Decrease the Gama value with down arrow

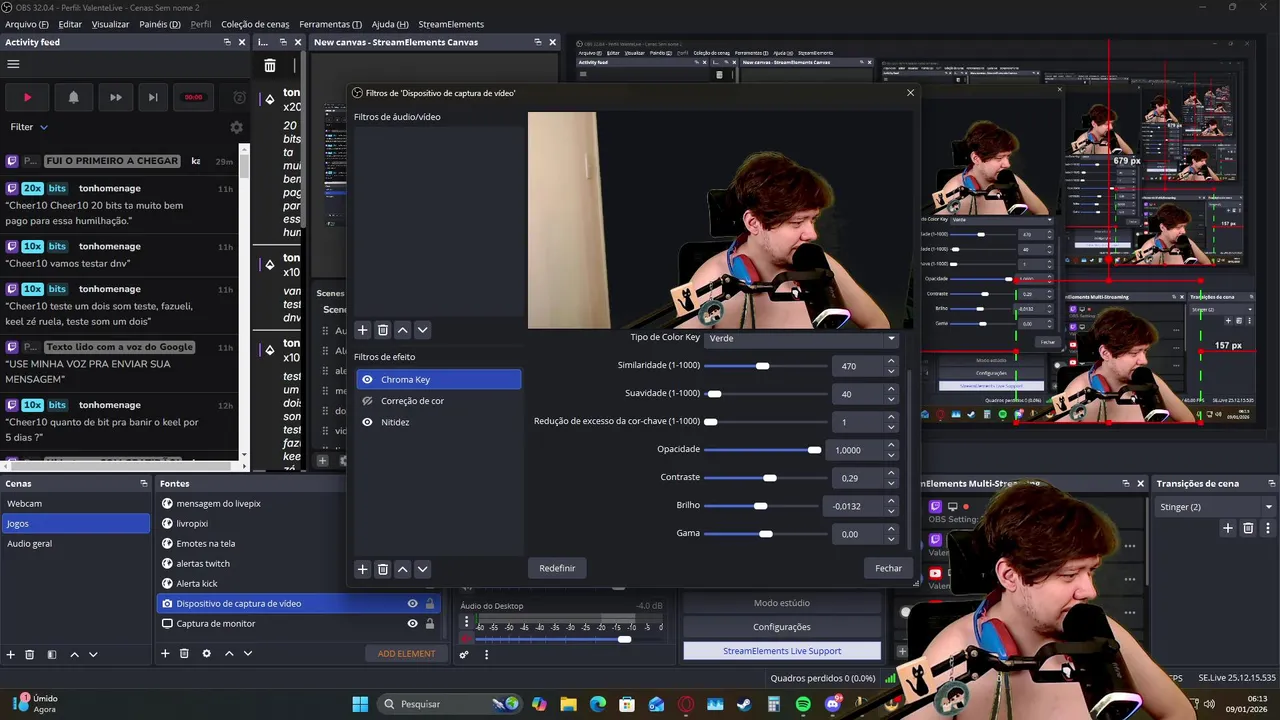point(891,539)
